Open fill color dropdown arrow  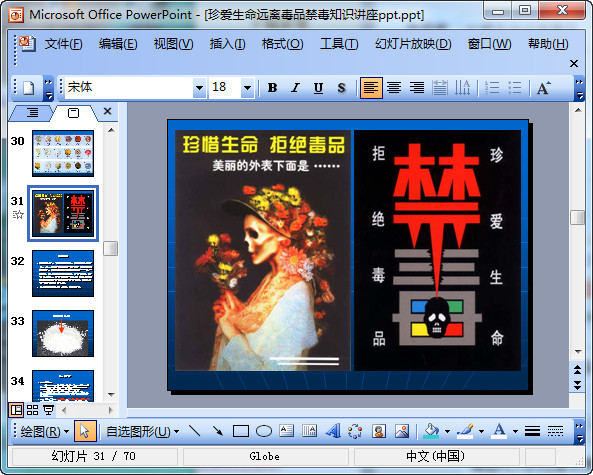click(447, 431)
